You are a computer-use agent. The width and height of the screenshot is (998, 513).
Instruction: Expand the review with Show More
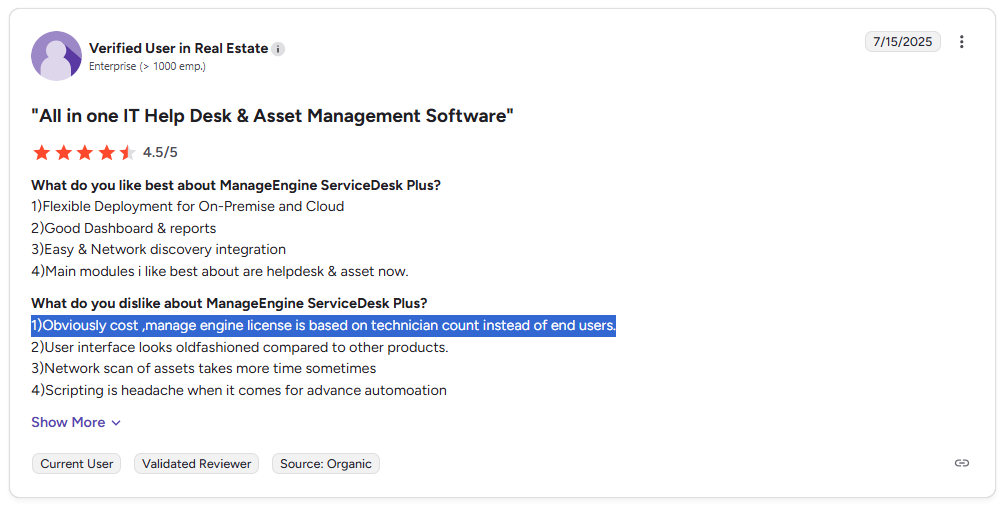(x=76, y=423)
